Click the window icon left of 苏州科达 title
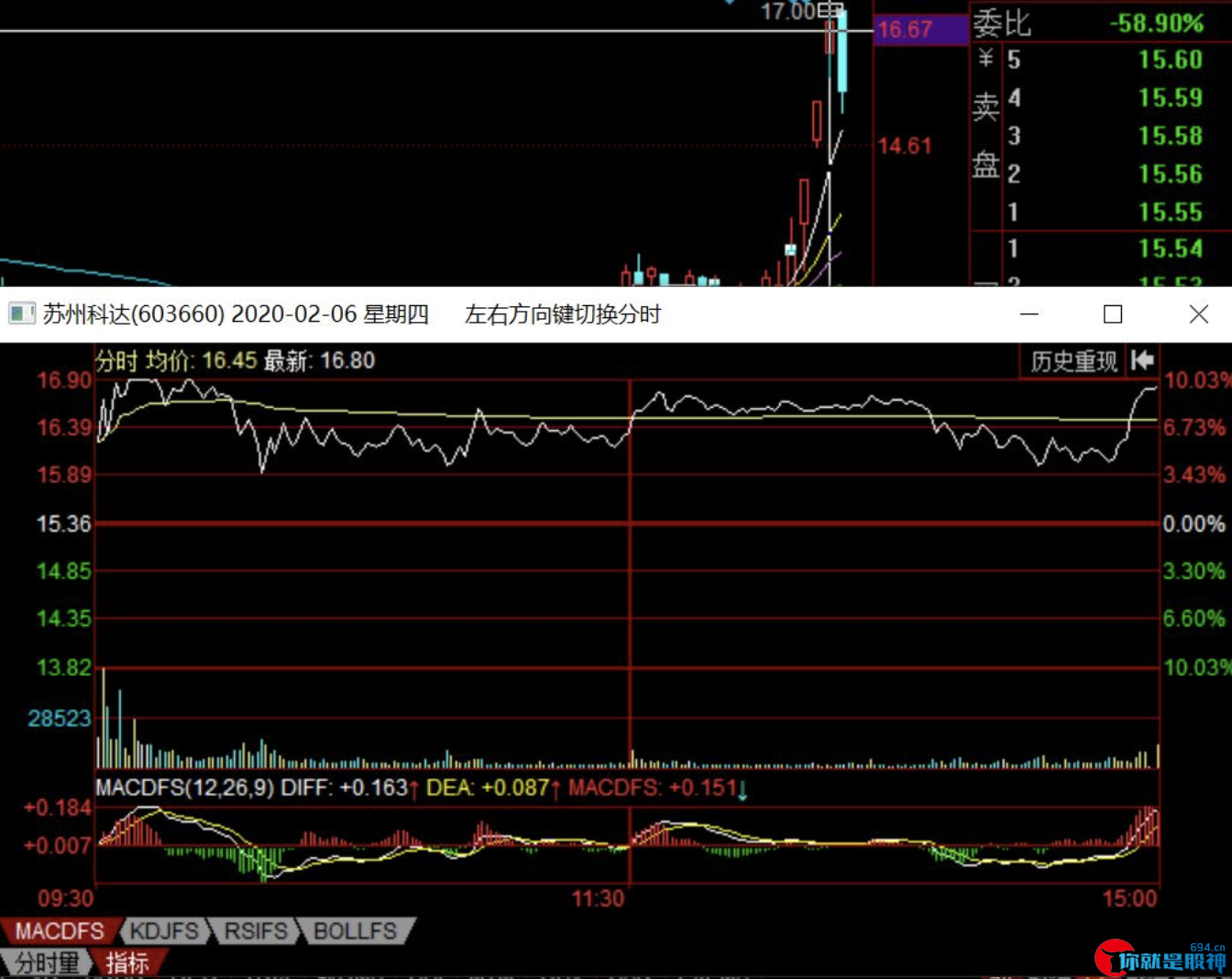This screenshot has width=1232, height=979. click(x=21, y=314)
